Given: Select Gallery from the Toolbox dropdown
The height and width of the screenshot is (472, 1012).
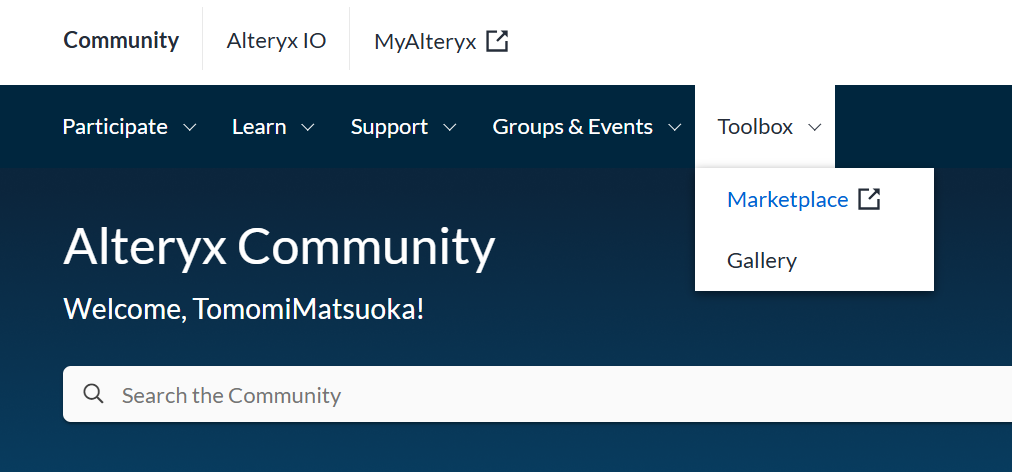Looking at the screenshot, I should coord(762,261).
